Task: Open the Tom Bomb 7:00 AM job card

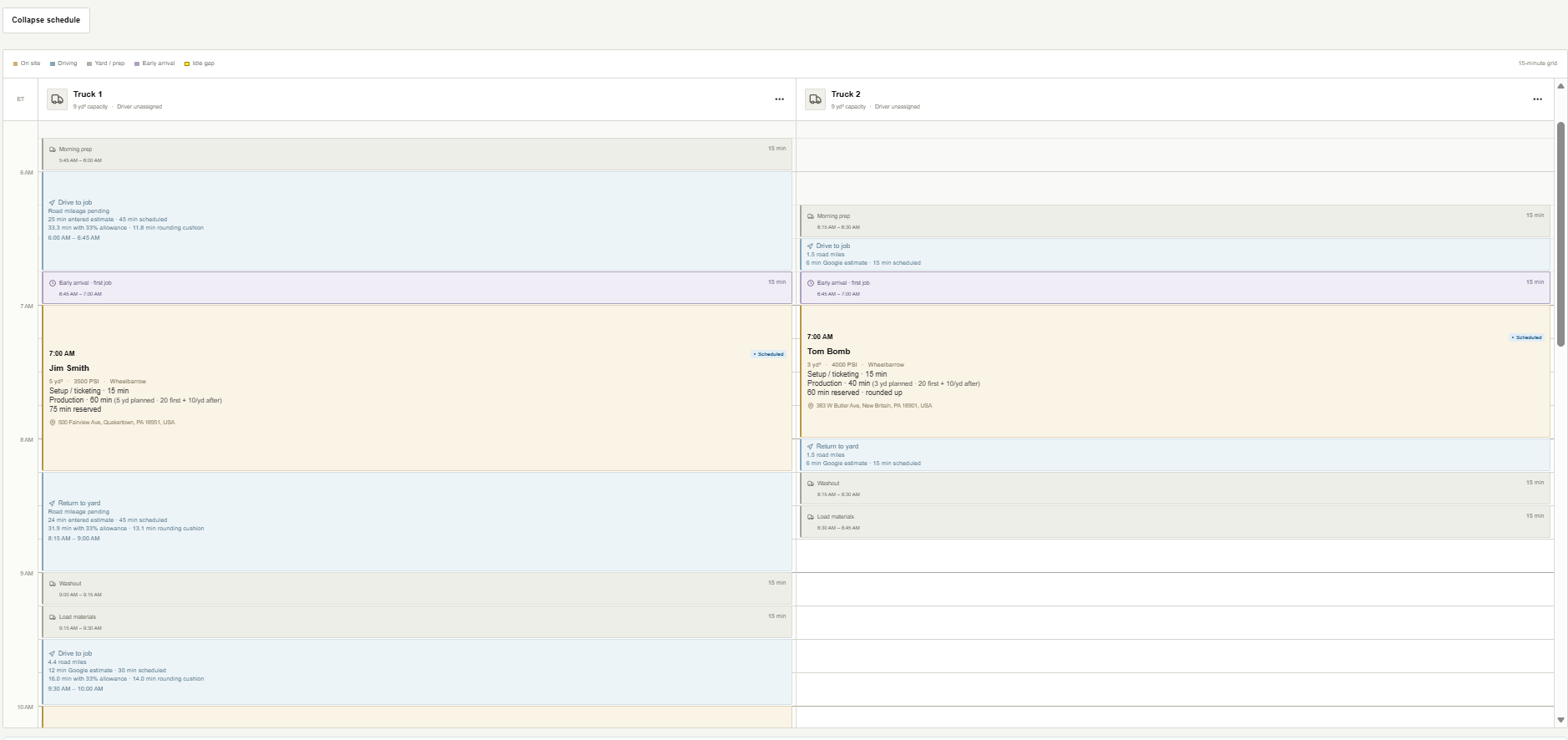Action: pos(1175,371)
